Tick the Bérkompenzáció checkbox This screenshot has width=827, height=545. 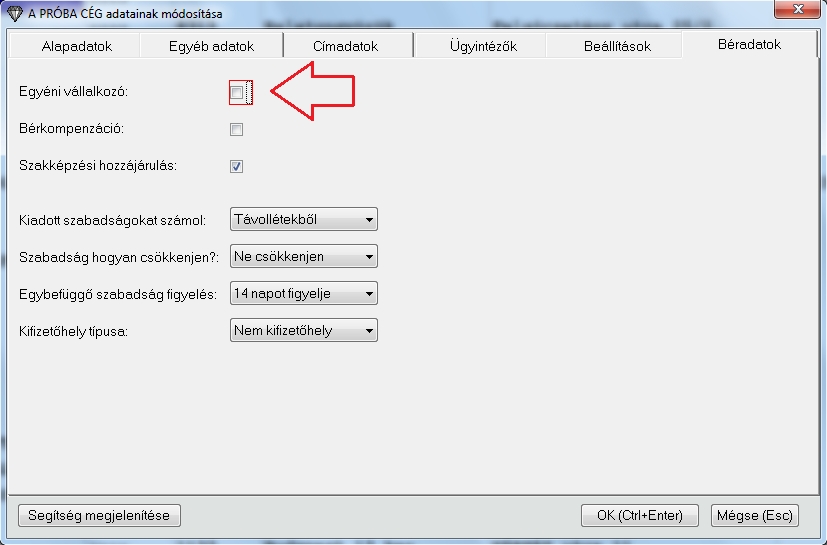(237, 129)
